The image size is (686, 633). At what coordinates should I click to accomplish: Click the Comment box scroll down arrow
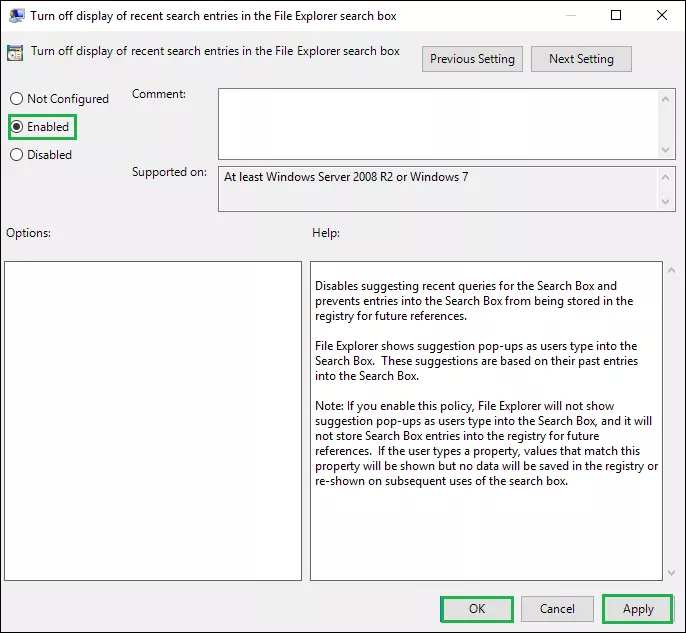665,150
